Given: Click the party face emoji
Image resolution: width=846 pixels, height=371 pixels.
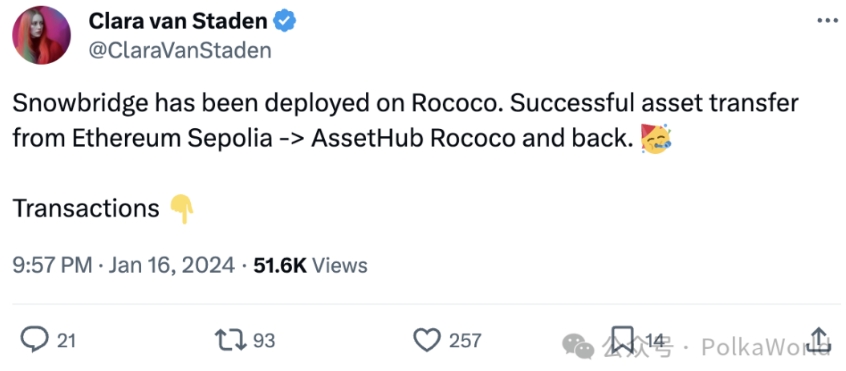Looking at the screenshot, I should [x=656, y=139].
